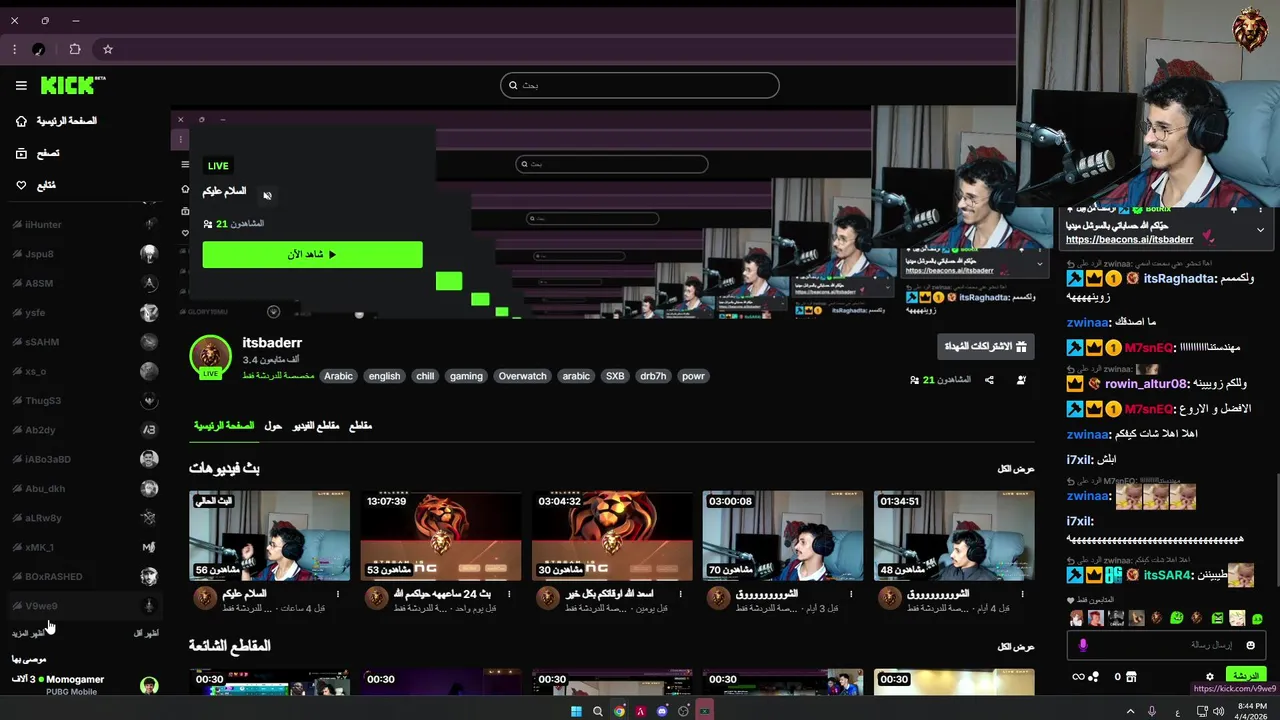Open chat settings gear icon
Screen dimensions: 1280x720
click(1209, 677)
